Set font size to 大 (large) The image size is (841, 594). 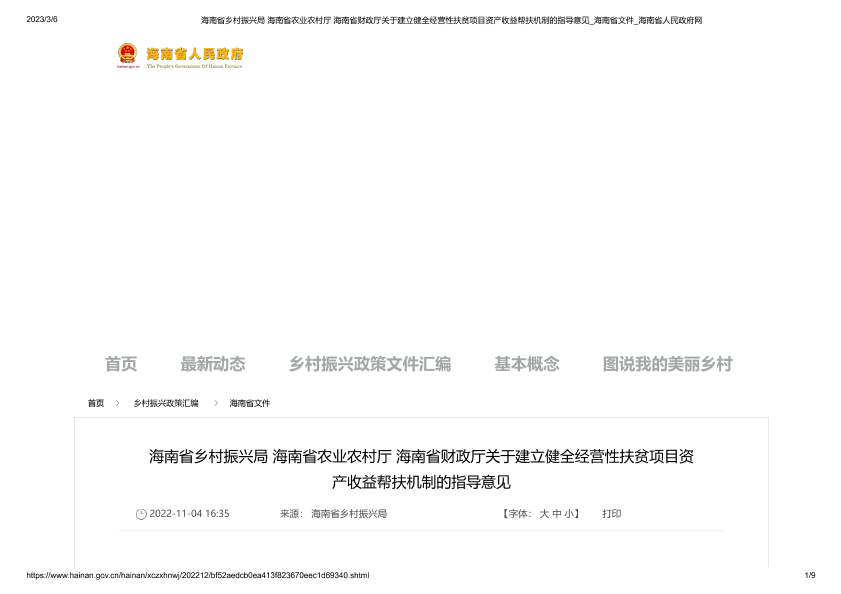(x=544, y=514)
